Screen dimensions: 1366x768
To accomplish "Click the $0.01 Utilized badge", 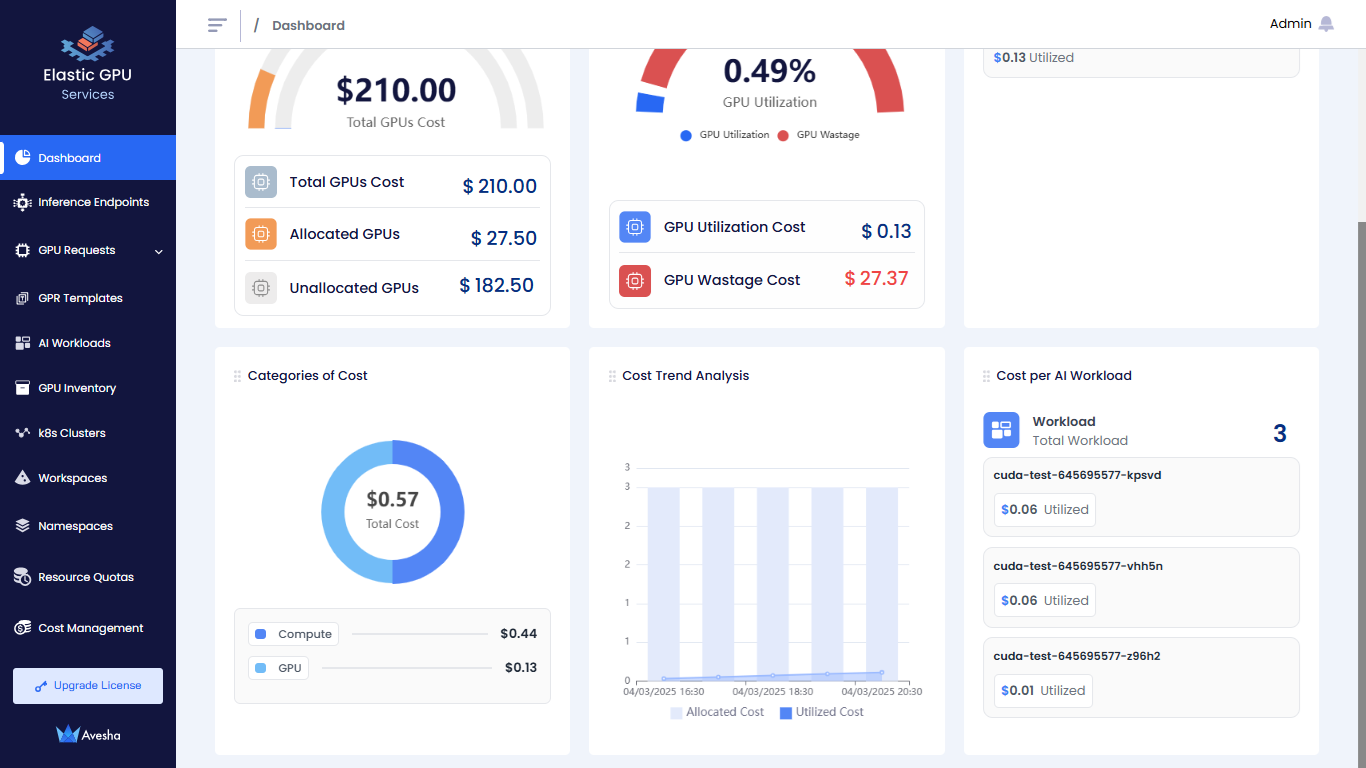I will pyautogui.click(x=1043, y=690).
